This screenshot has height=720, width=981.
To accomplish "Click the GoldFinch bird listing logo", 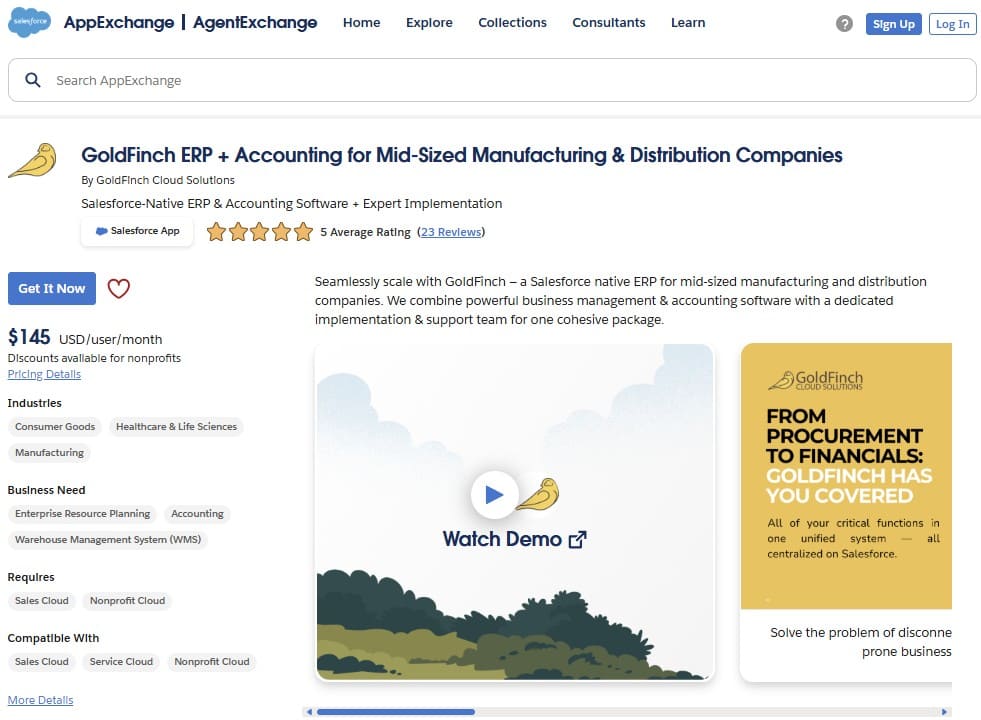I will (33, 160).
